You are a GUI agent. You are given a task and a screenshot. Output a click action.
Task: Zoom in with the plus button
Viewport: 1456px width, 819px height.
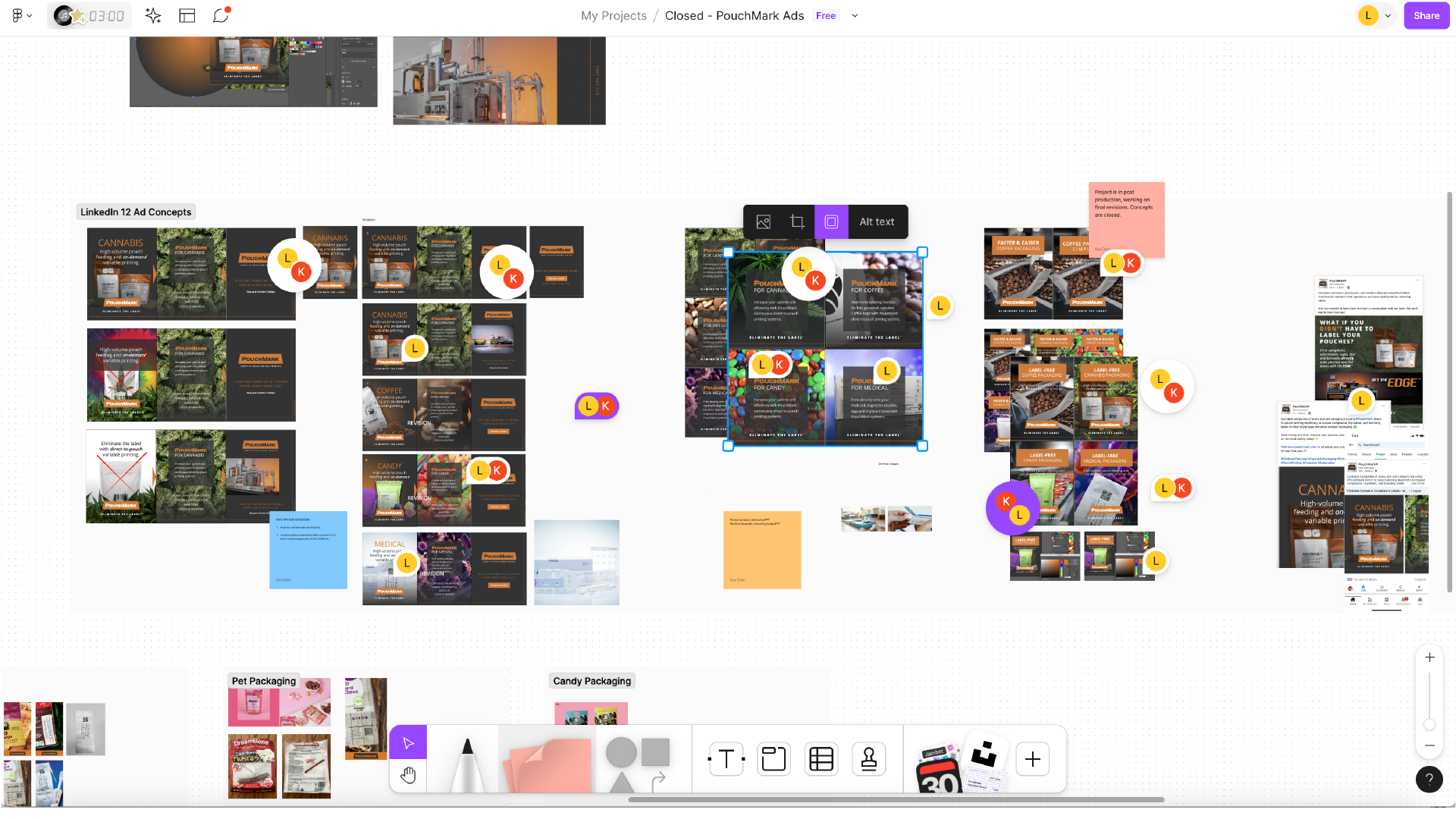1429,657
